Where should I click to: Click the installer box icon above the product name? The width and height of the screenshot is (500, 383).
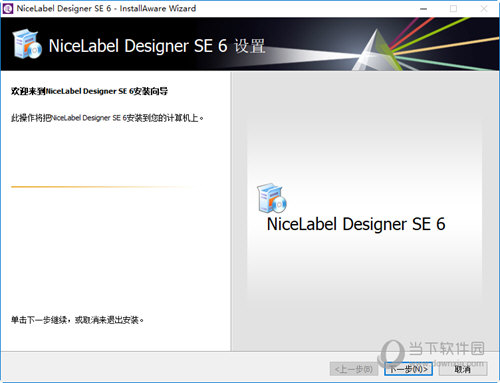click(x=272, y=198)
